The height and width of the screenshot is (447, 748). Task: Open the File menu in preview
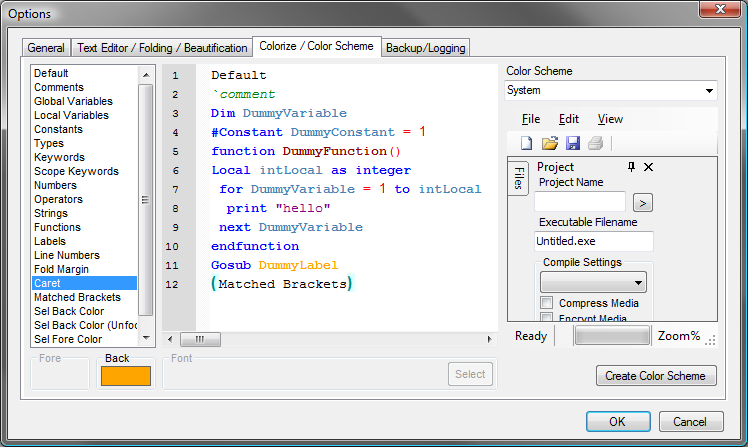point(531,119)
